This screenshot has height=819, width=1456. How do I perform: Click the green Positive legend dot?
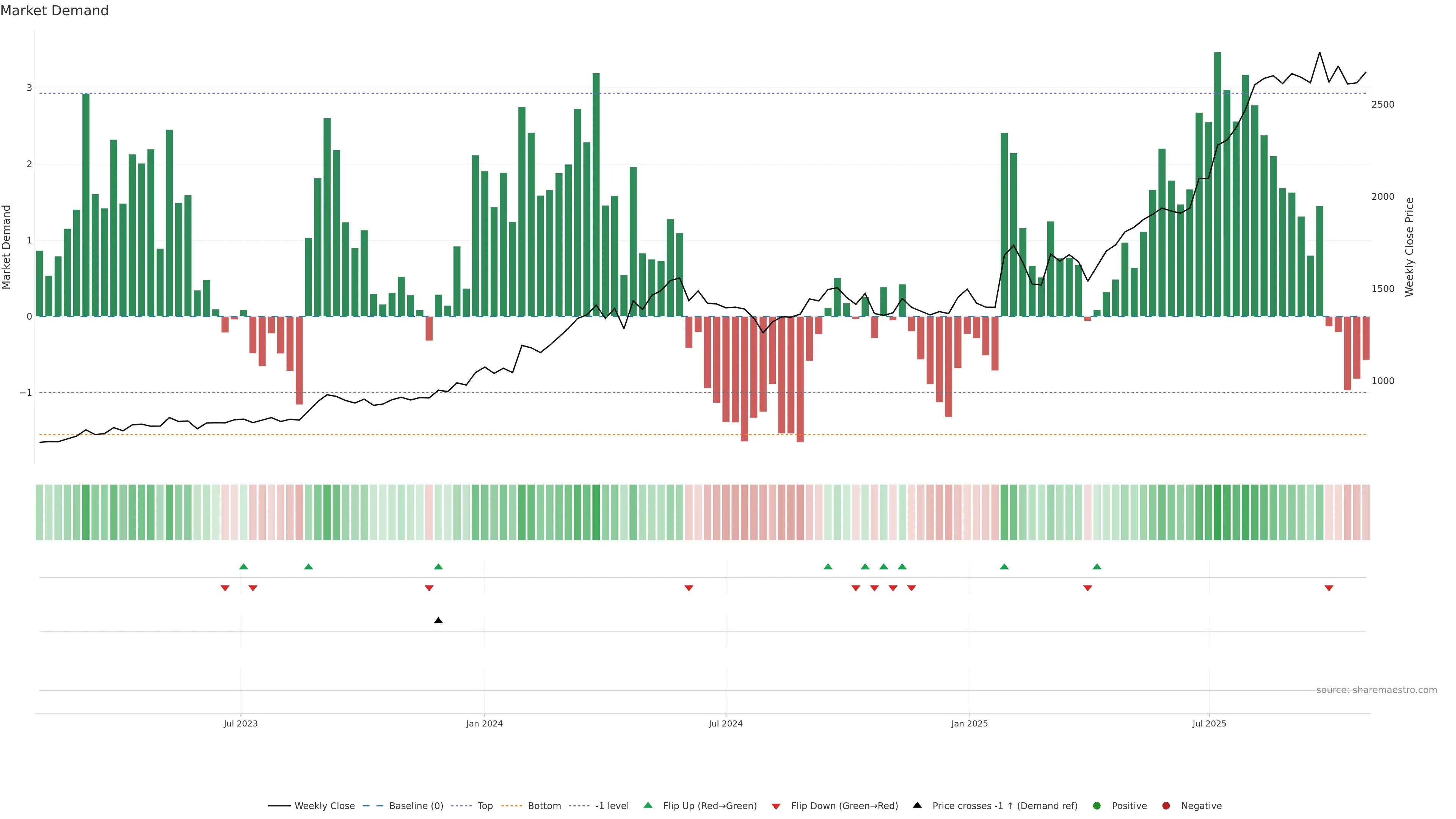(1097, 805)
